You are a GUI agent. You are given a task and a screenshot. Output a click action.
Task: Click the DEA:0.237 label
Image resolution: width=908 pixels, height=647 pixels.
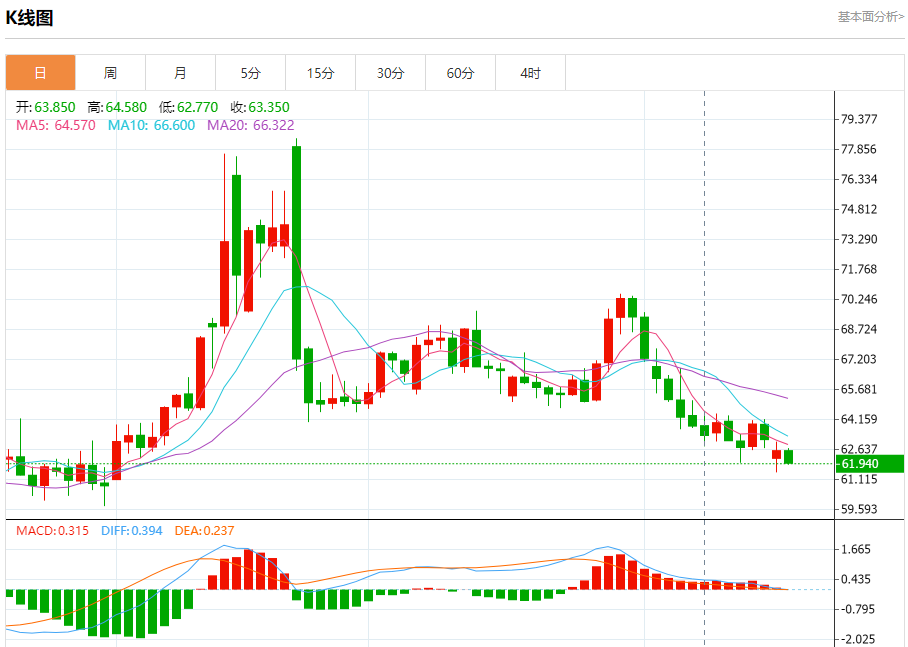tap(204, 531)
